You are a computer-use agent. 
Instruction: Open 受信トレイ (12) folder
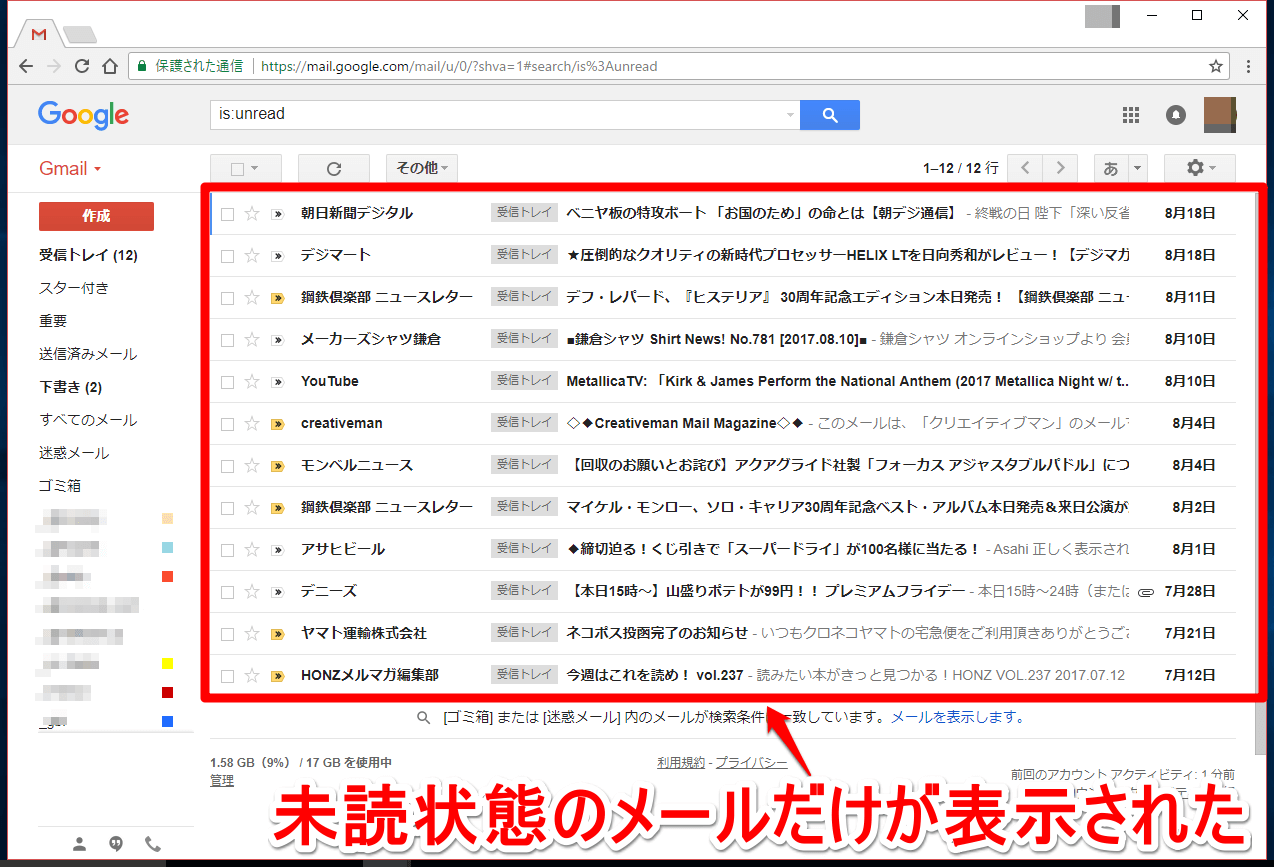tap(88, 255)
